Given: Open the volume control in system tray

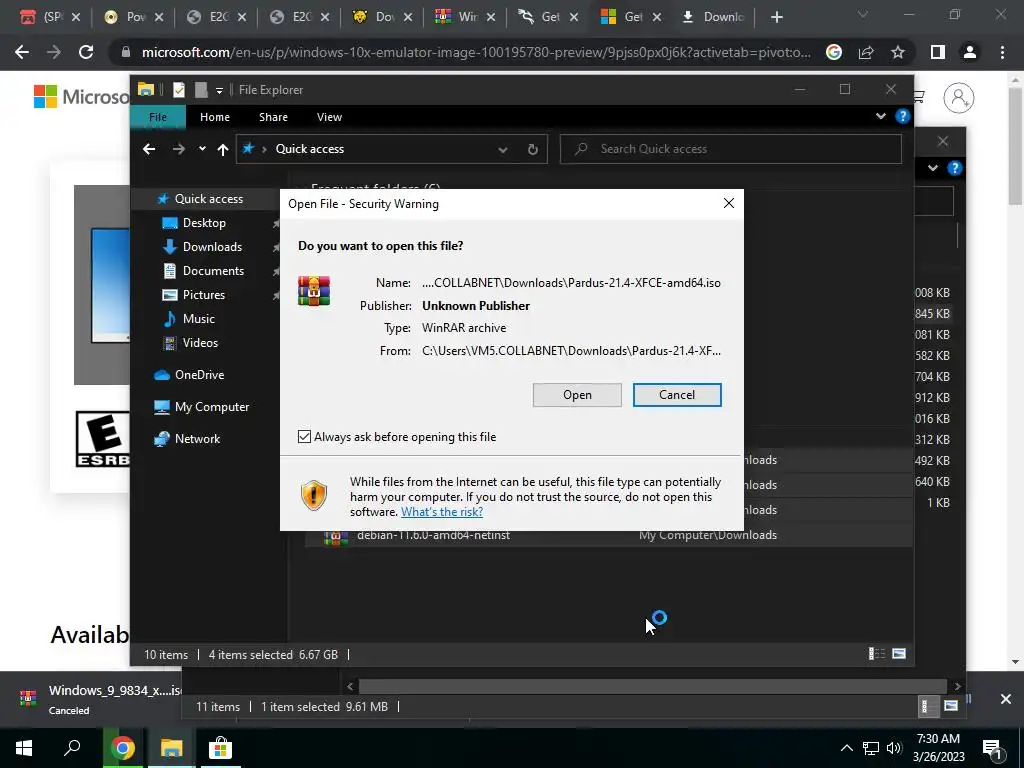Looking at the screenshot, I should [x=894, y=748].
